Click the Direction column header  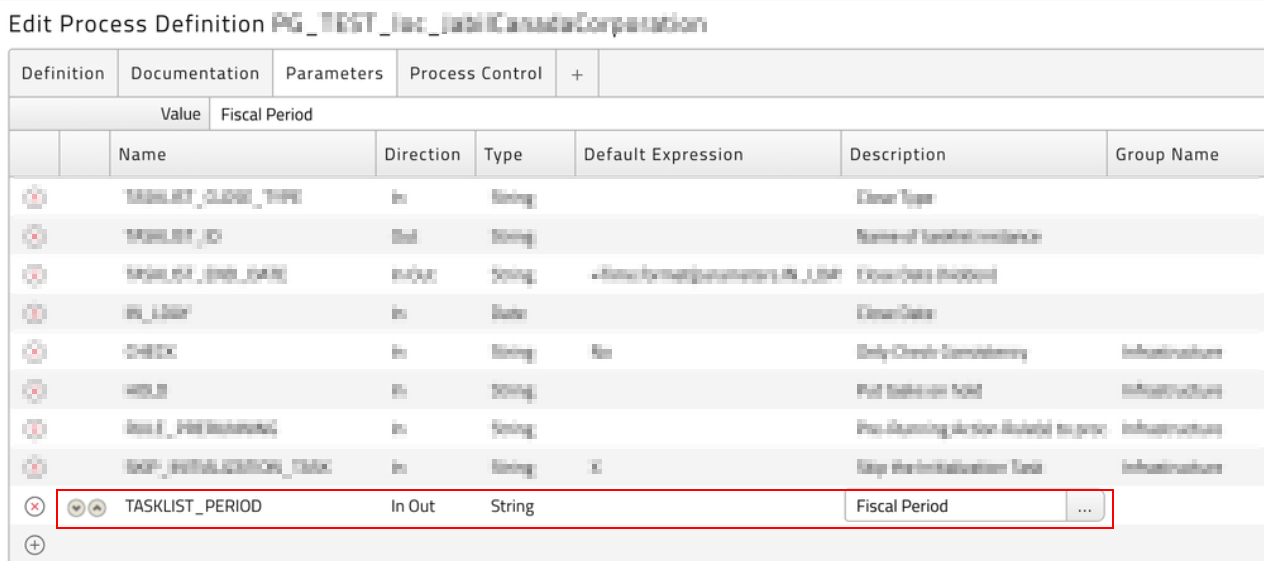coord(422,154)
